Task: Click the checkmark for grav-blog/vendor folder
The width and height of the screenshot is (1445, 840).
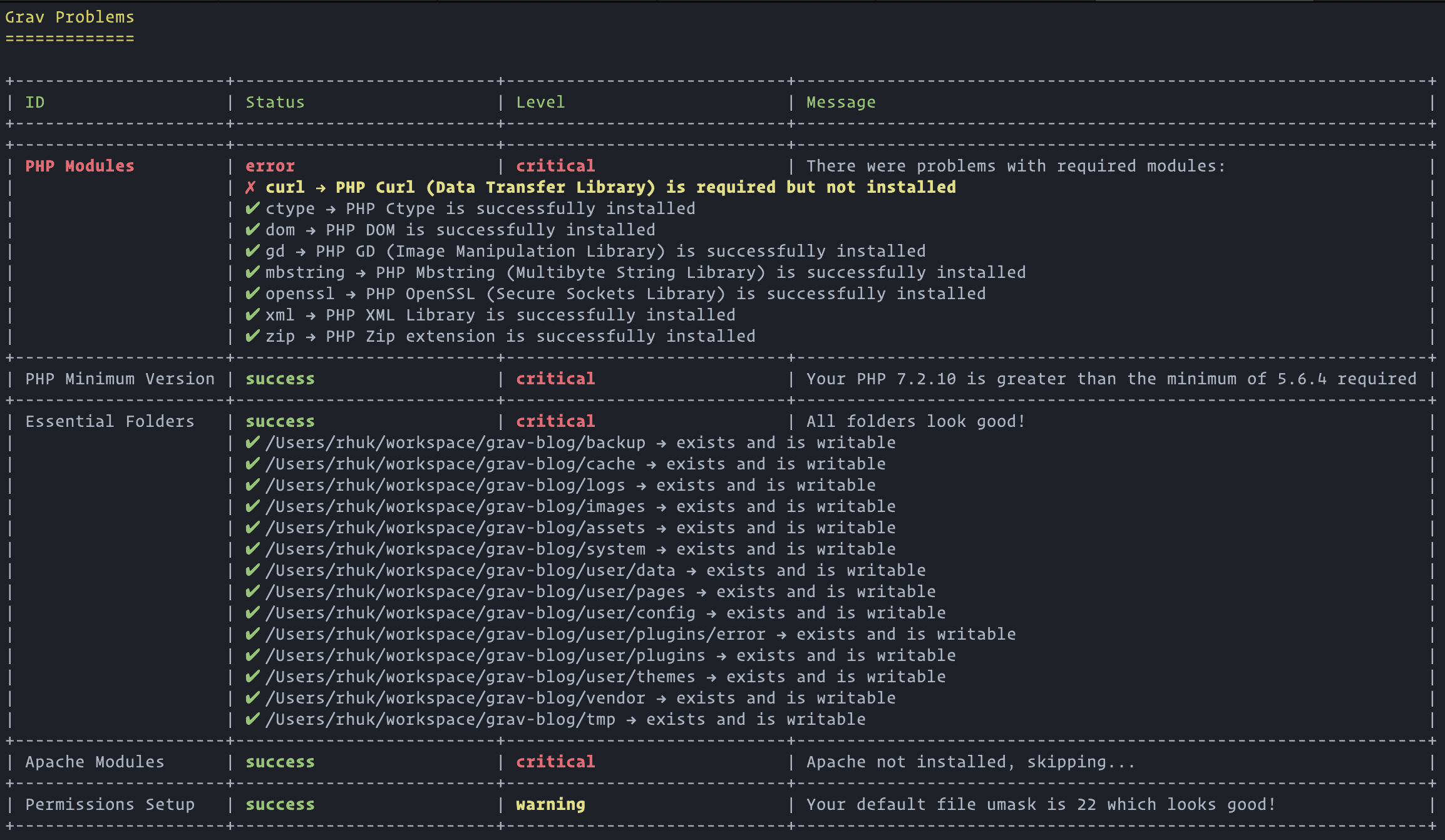Action: pyautogui.click(x=252, y=698)
